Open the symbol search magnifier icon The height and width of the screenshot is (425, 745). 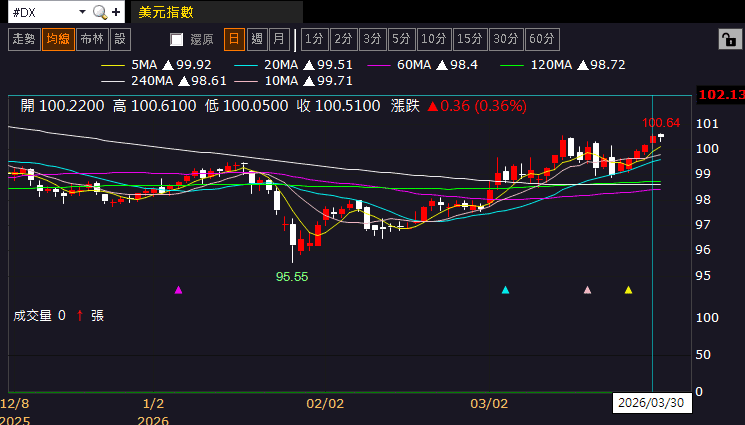pos(100,12)
